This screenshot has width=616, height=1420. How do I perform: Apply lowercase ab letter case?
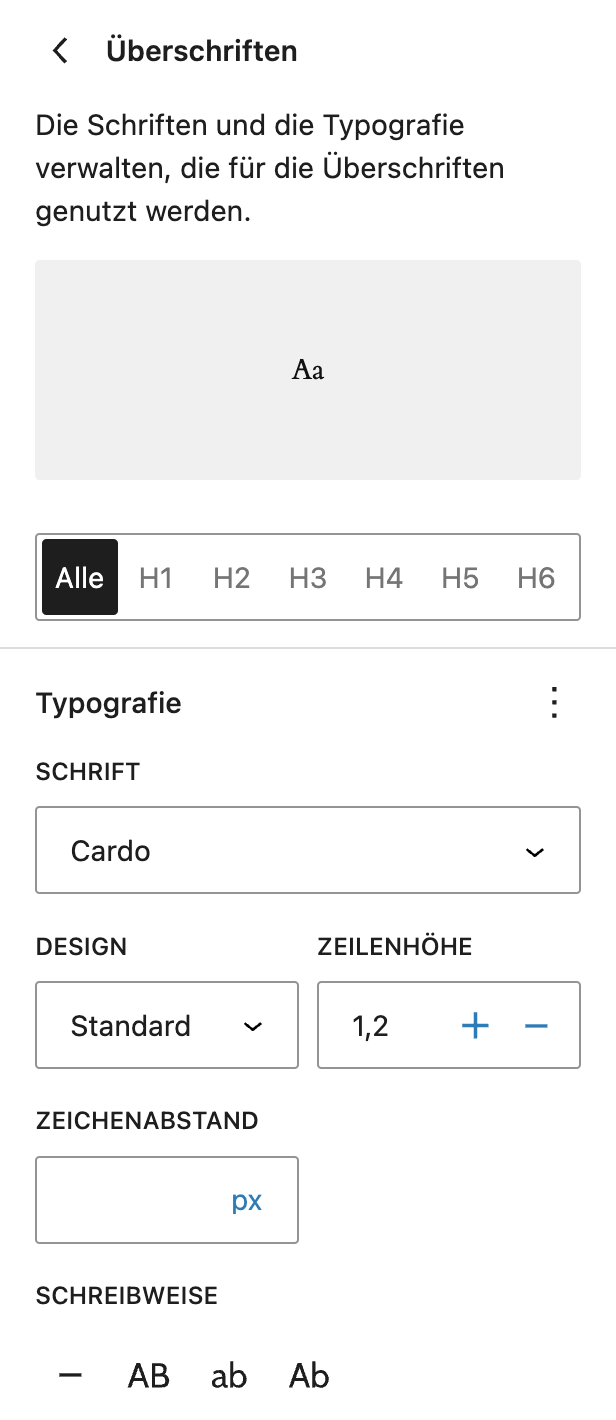click(229, 1376)
